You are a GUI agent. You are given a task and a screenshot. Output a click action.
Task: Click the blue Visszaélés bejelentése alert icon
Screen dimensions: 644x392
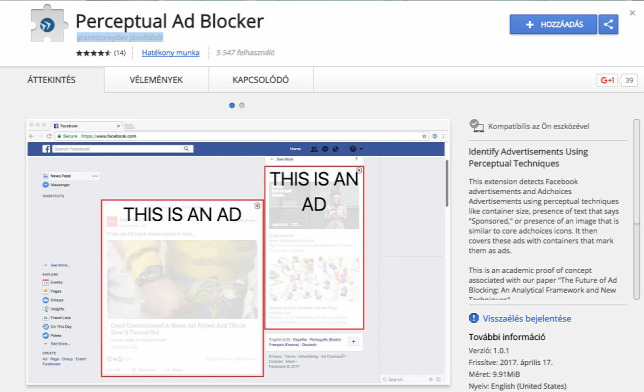pyautogui.click(x=474, y=318)
